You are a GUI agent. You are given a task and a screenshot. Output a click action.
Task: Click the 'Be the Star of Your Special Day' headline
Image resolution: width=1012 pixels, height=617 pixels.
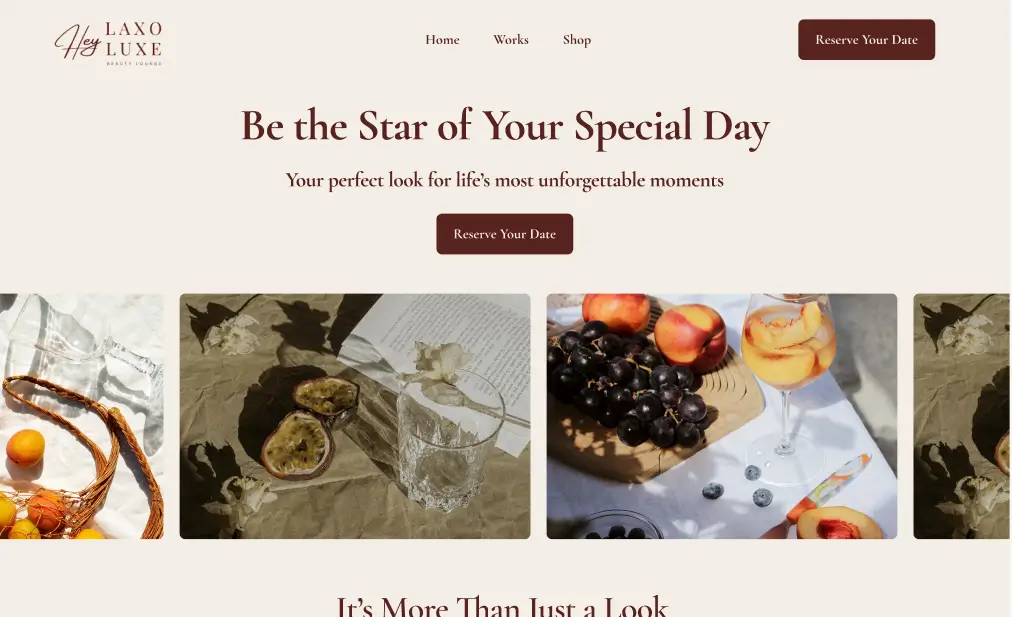[505, 127]
